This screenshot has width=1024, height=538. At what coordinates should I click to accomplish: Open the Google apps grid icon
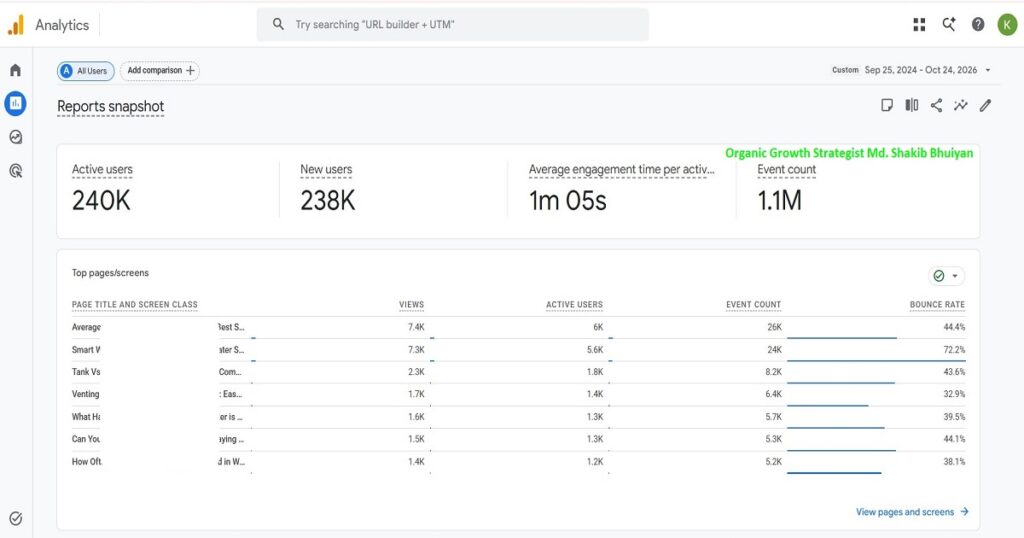coord(920,25)
